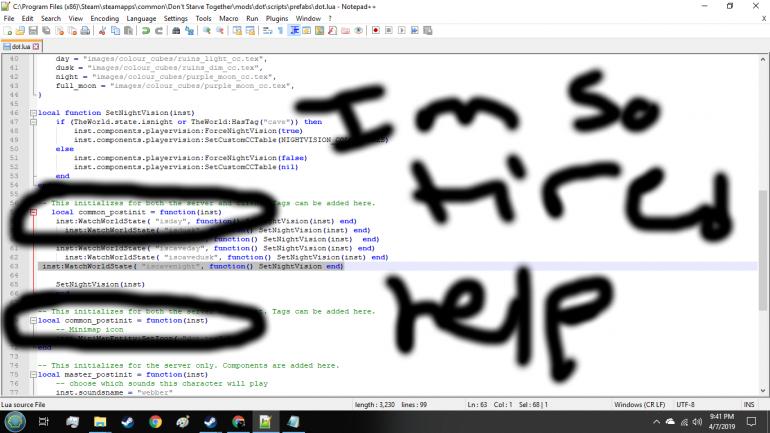Open the File menu
This screenshot has height=433, width=770.
9,18
